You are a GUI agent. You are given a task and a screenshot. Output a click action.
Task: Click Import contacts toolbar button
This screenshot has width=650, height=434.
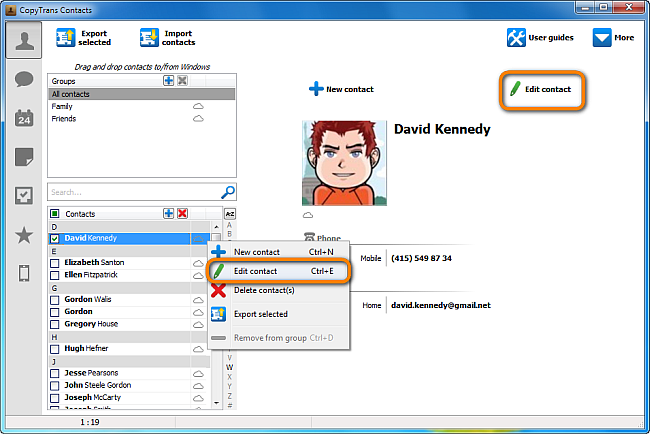[167, 38]
